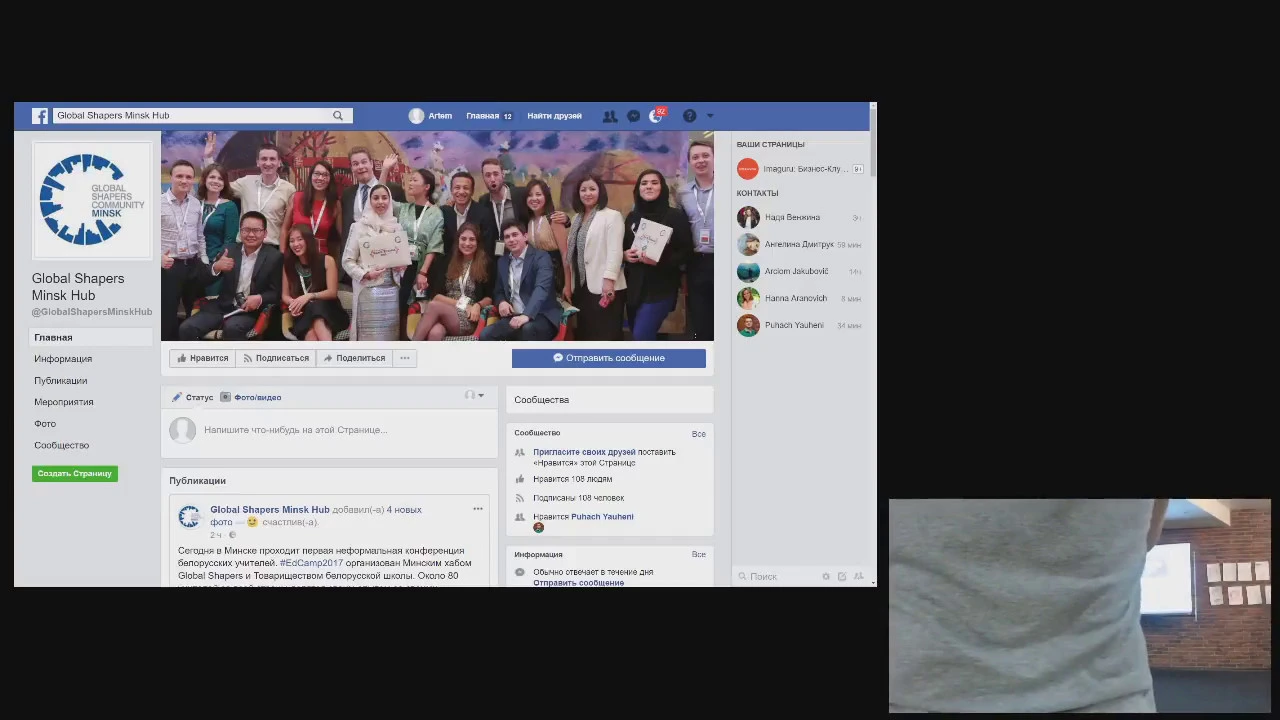The image size is (1280, 720).
Task: Click create group icon in chat bar
Action: [858, 577]
